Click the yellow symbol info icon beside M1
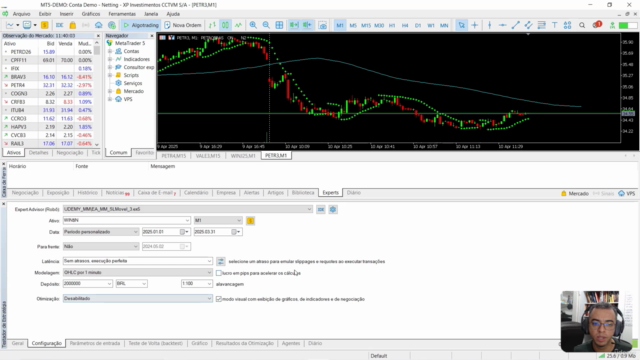The height and width of the screenshot is (360, 640). [251, 221]
